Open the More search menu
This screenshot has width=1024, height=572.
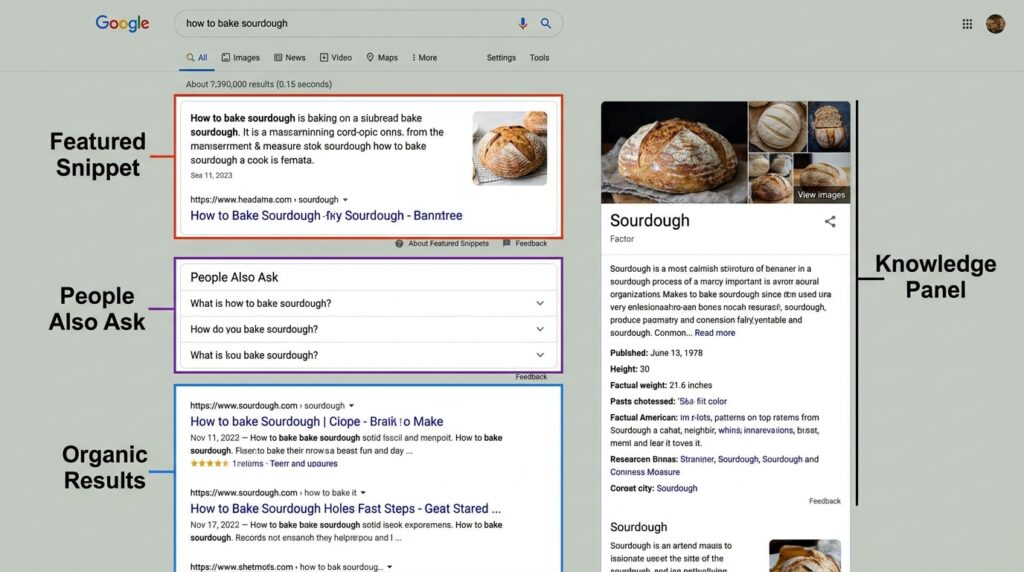424,57
